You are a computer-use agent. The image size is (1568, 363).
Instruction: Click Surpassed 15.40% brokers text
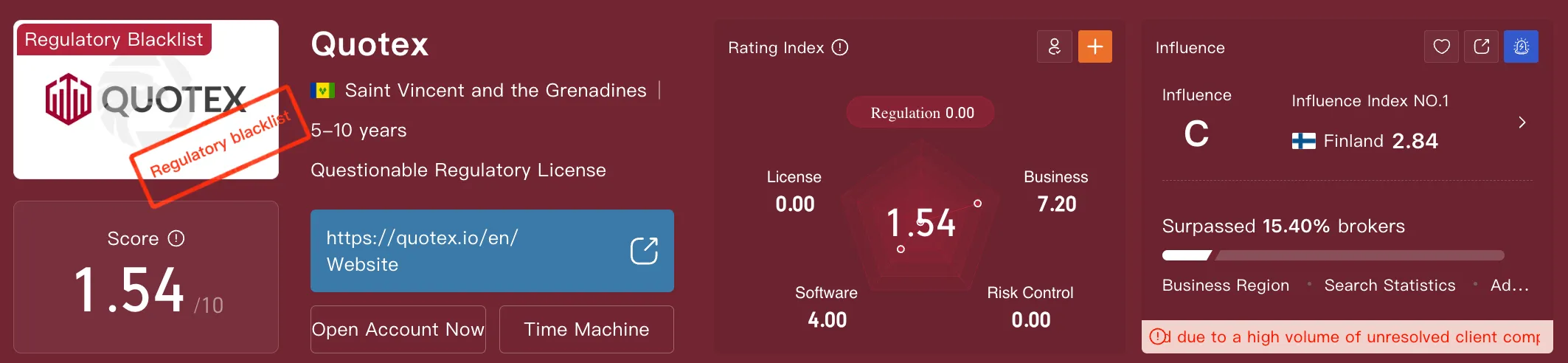point(1283,226)
